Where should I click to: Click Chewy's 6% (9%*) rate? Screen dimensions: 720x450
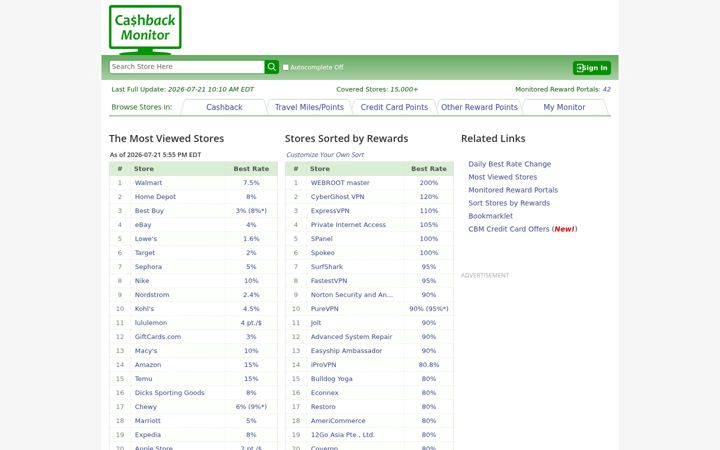[251, 407]
